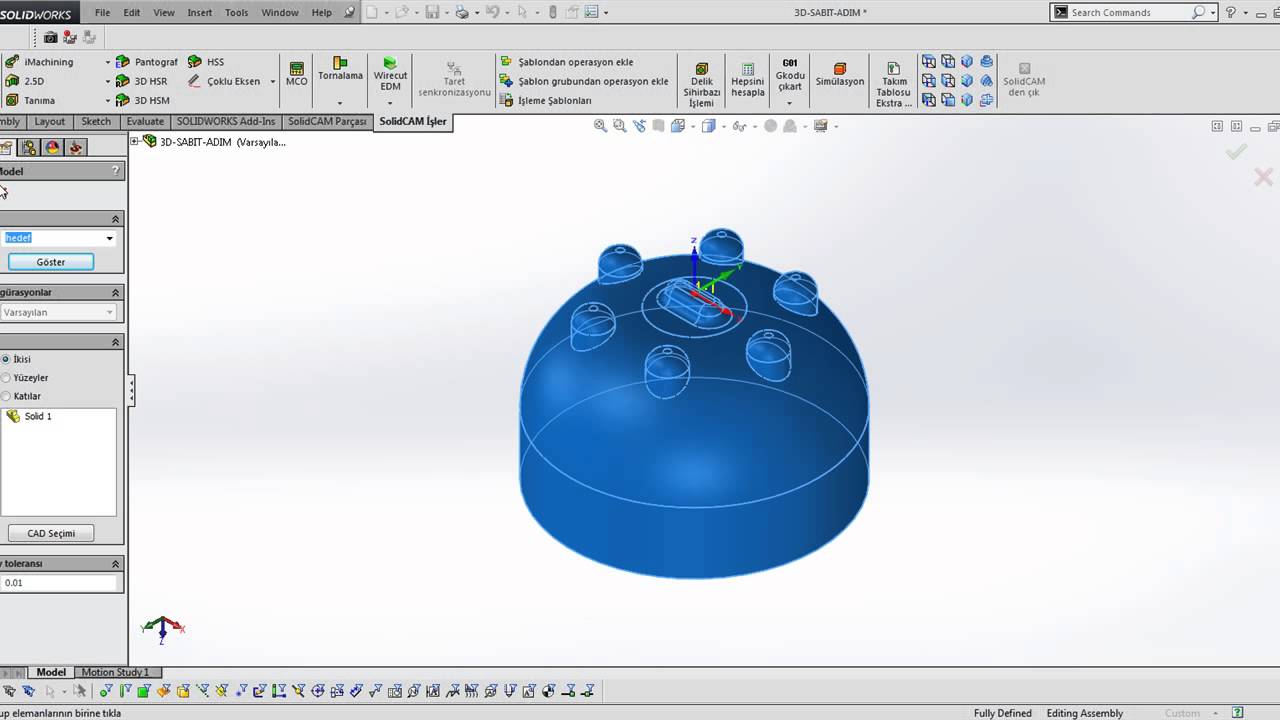Open the Wirecut EDM dropdown arrow
The height and width of the screenshot is (720, 1280).
click(390, 103)
